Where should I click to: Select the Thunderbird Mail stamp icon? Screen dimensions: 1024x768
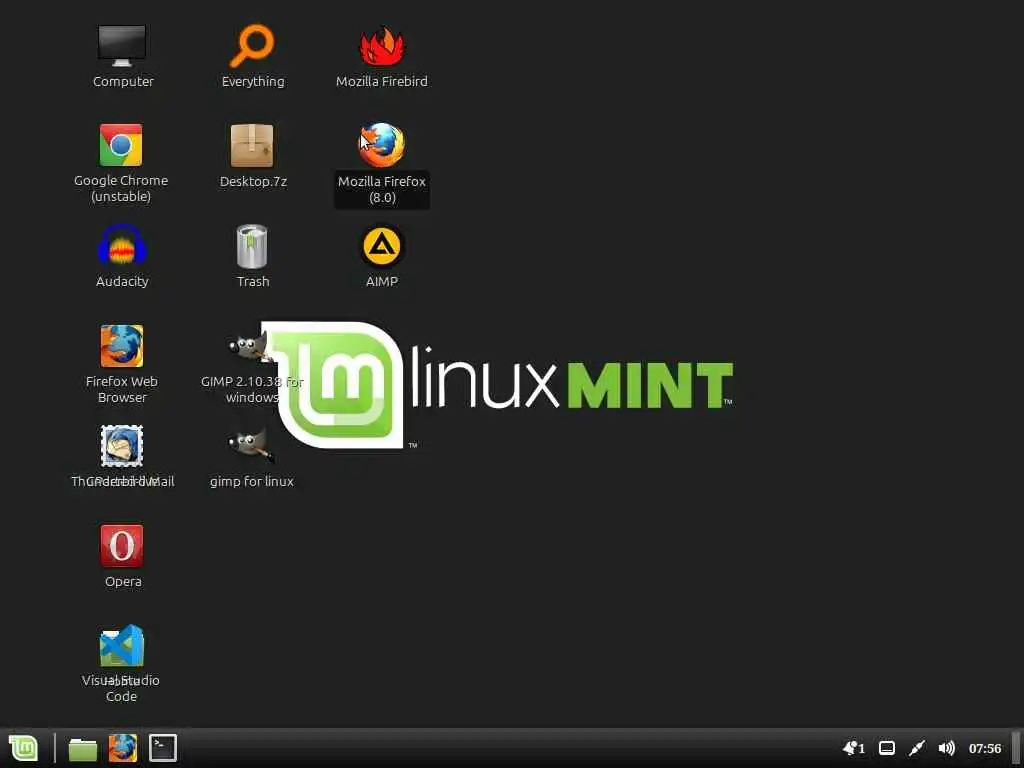[x=122, y=446]
